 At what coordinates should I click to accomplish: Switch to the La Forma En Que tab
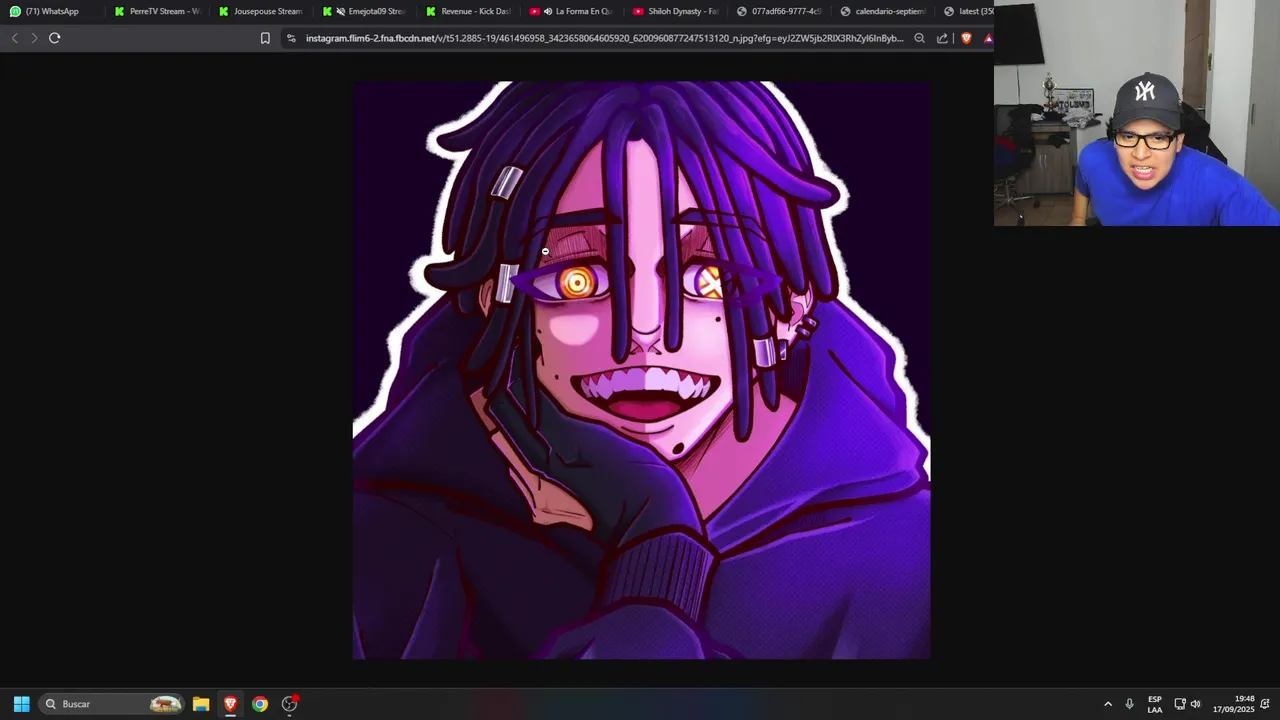click(573, 11)
